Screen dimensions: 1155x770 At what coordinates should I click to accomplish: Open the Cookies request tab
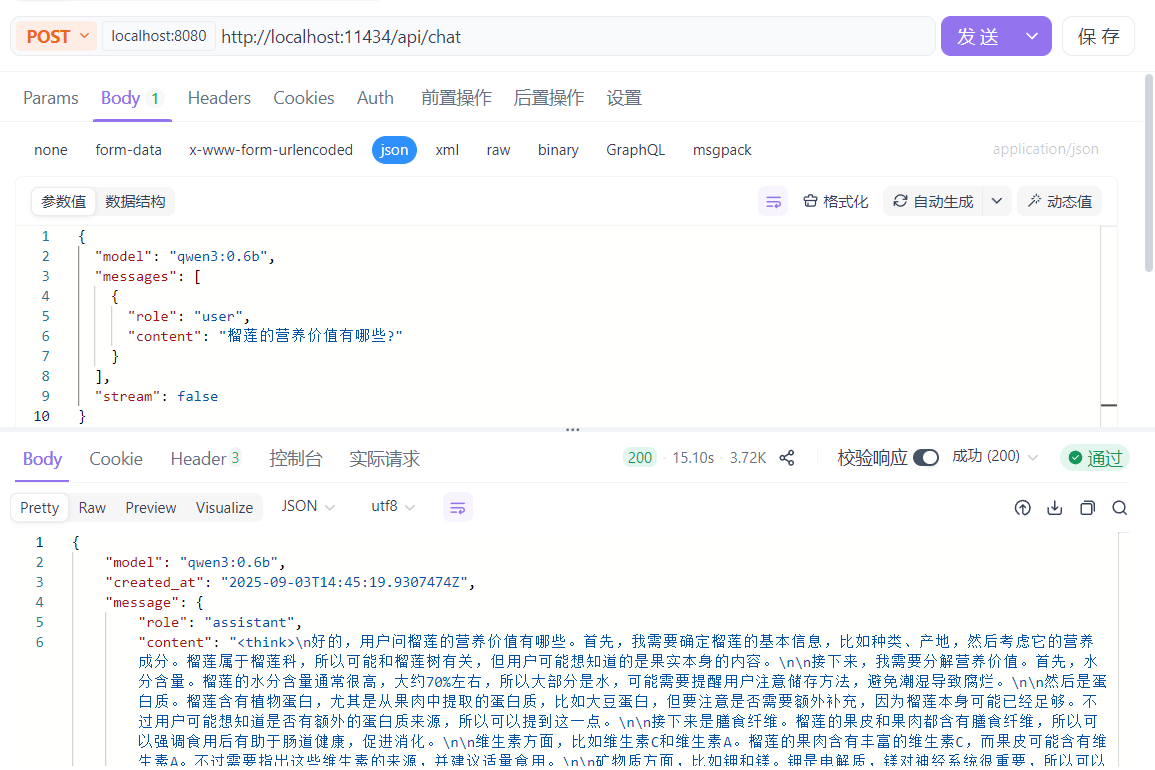(303, 98)
